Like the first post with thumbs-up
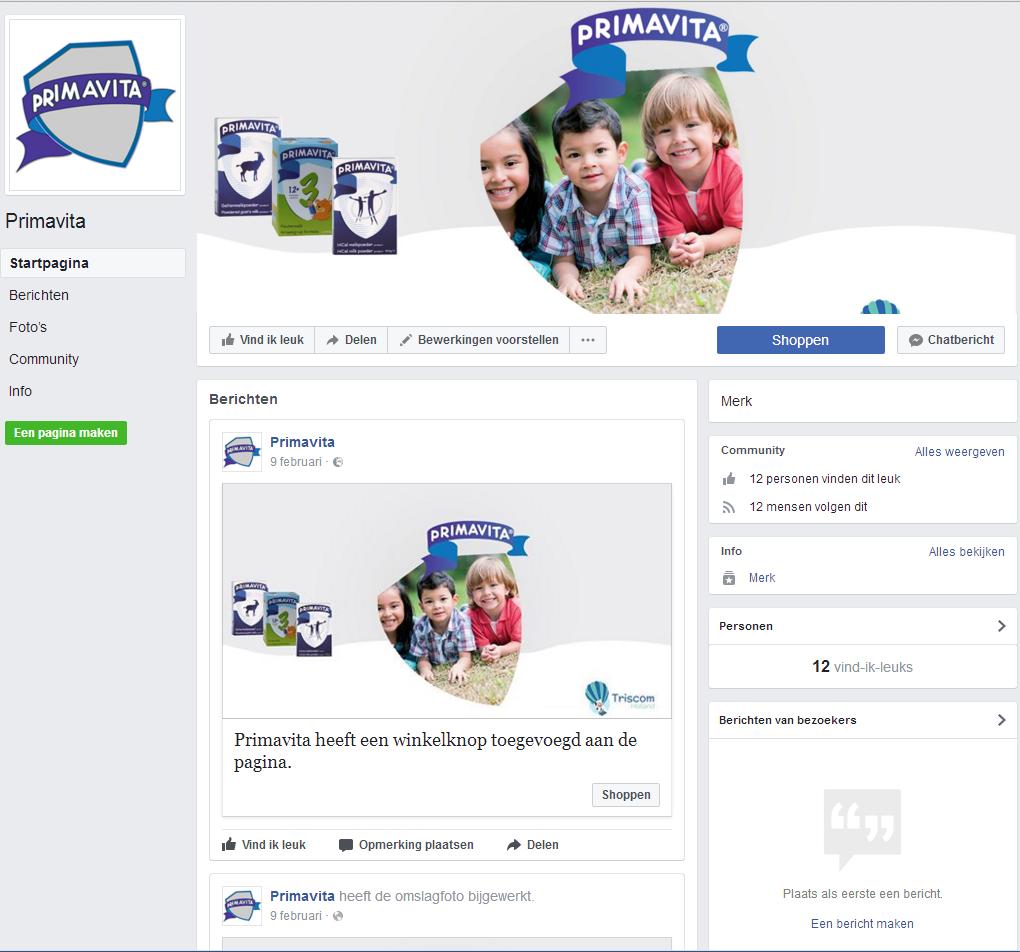The height and width of the screenshot is (952, 1020). tap(263, 845)
